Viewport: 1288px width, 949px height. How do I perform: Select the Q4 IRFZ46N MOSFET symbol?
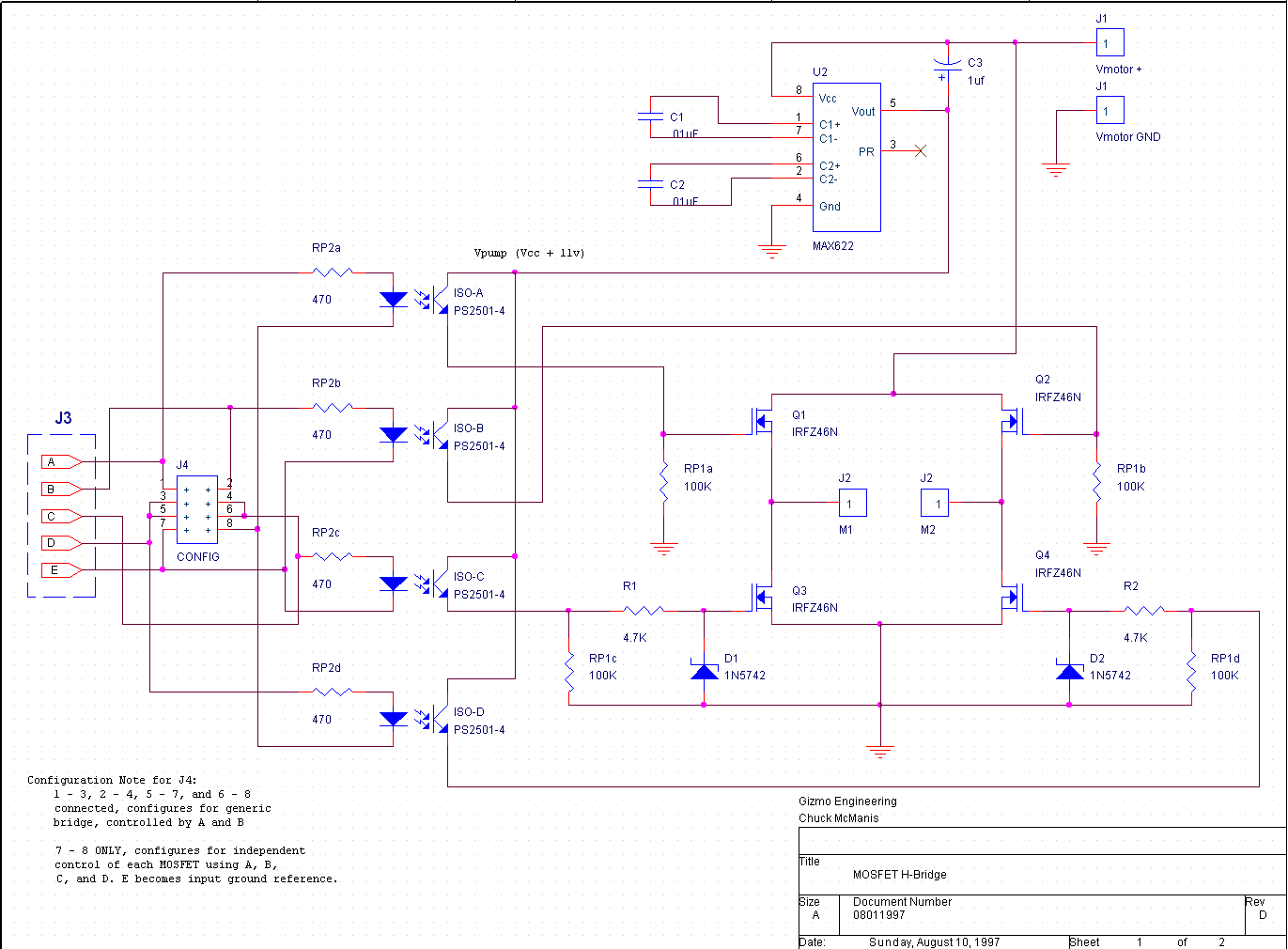pyautogui.click(x=1011, y=597)
